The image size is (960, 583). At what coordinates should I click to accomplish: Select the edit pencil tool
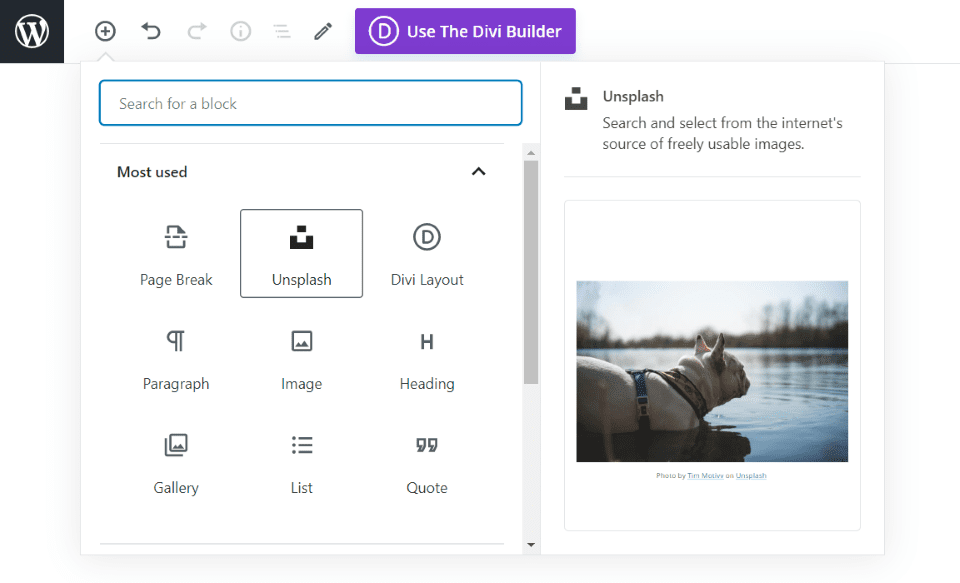coord(322,31)
